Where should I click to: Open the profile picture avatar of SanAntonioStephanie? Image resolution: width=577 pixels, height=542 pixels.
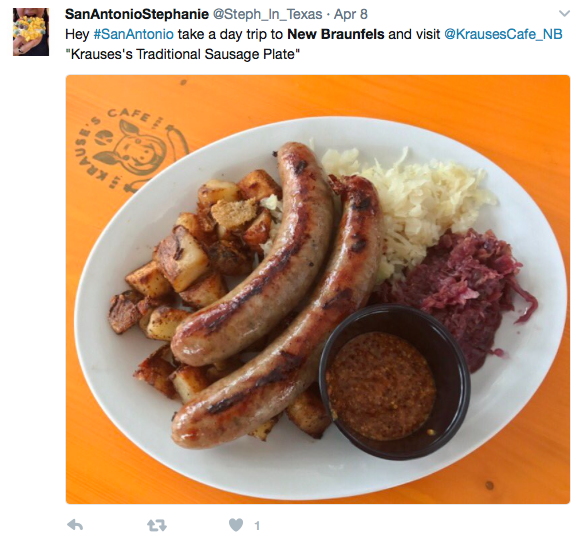point(31,32)
